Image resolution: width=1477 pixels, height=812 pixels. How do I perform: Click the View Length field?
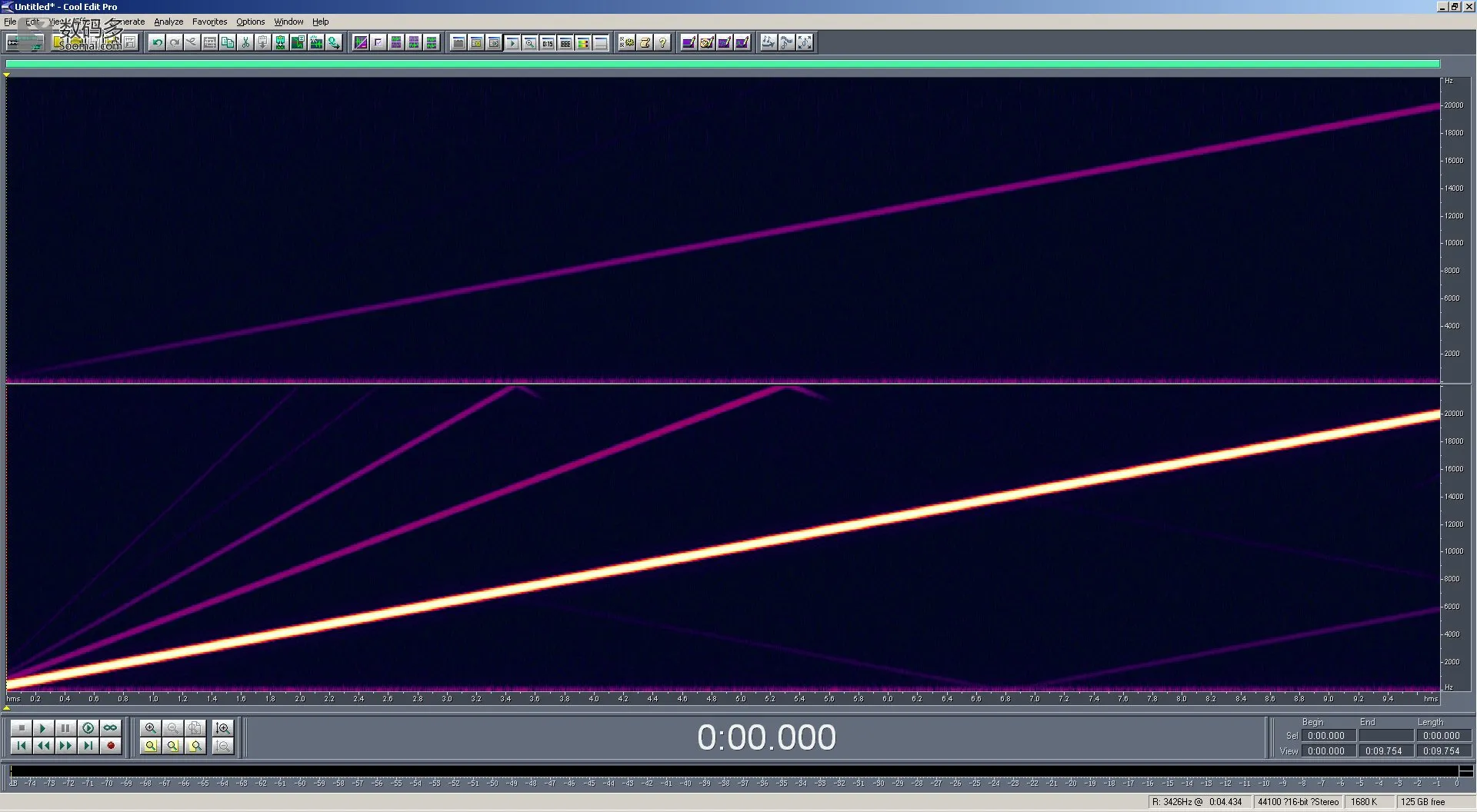1443,751
